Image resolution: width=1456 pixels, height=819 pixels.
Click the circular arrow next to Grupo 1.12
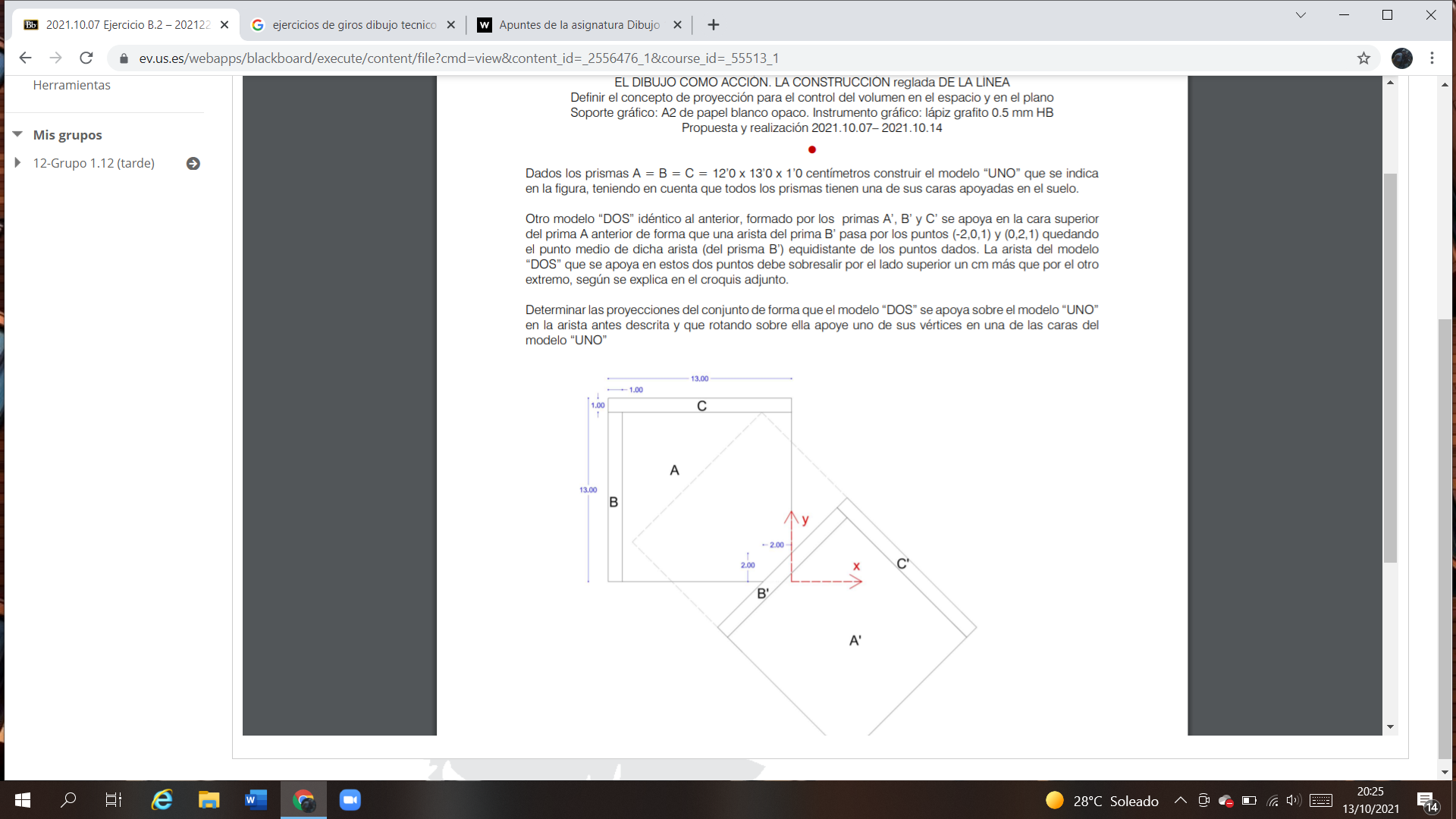click(x=193, y=164)
